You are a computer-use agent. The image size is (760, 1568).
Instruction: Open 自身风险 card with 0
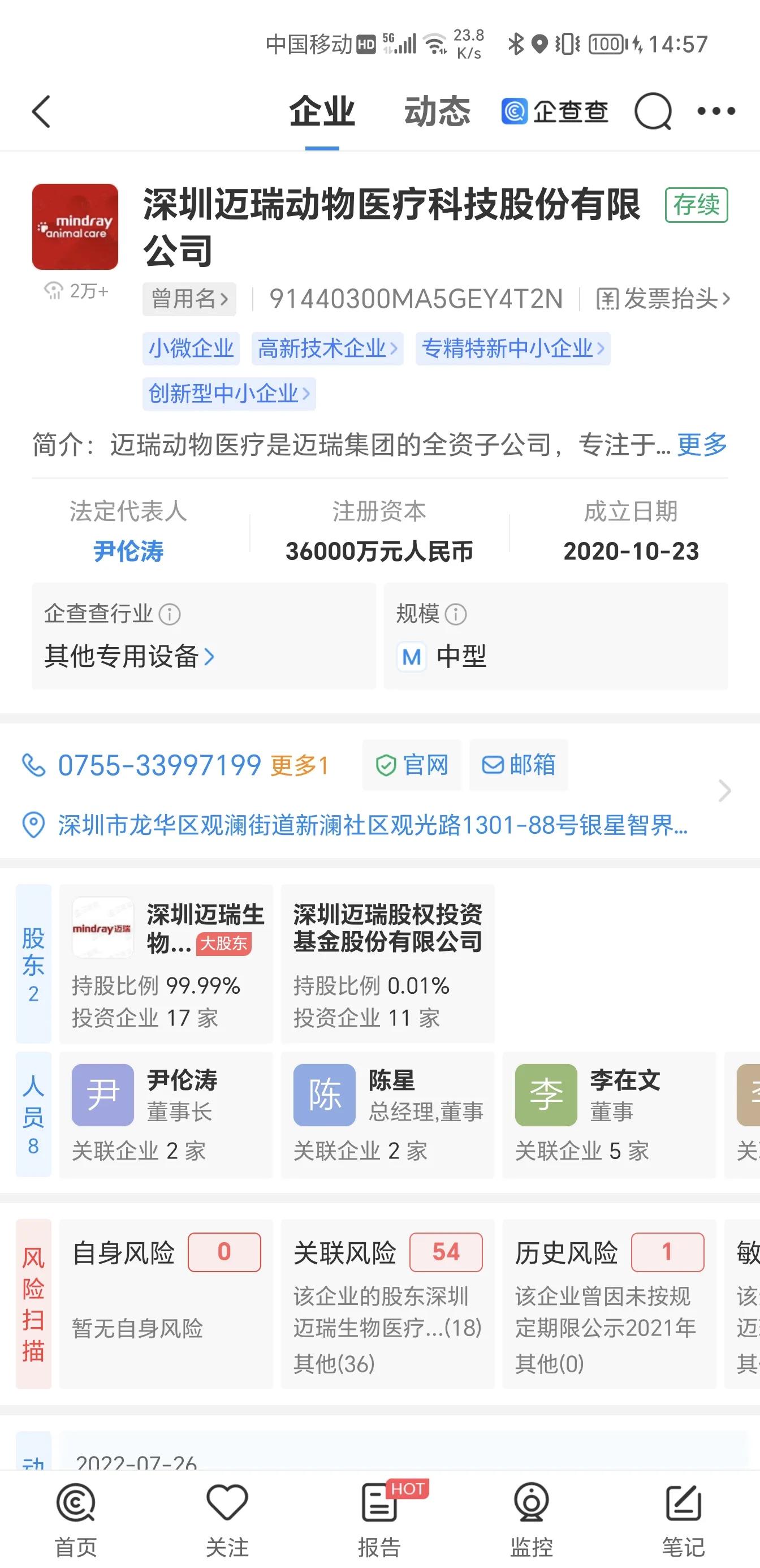(x=166, y=1304)
